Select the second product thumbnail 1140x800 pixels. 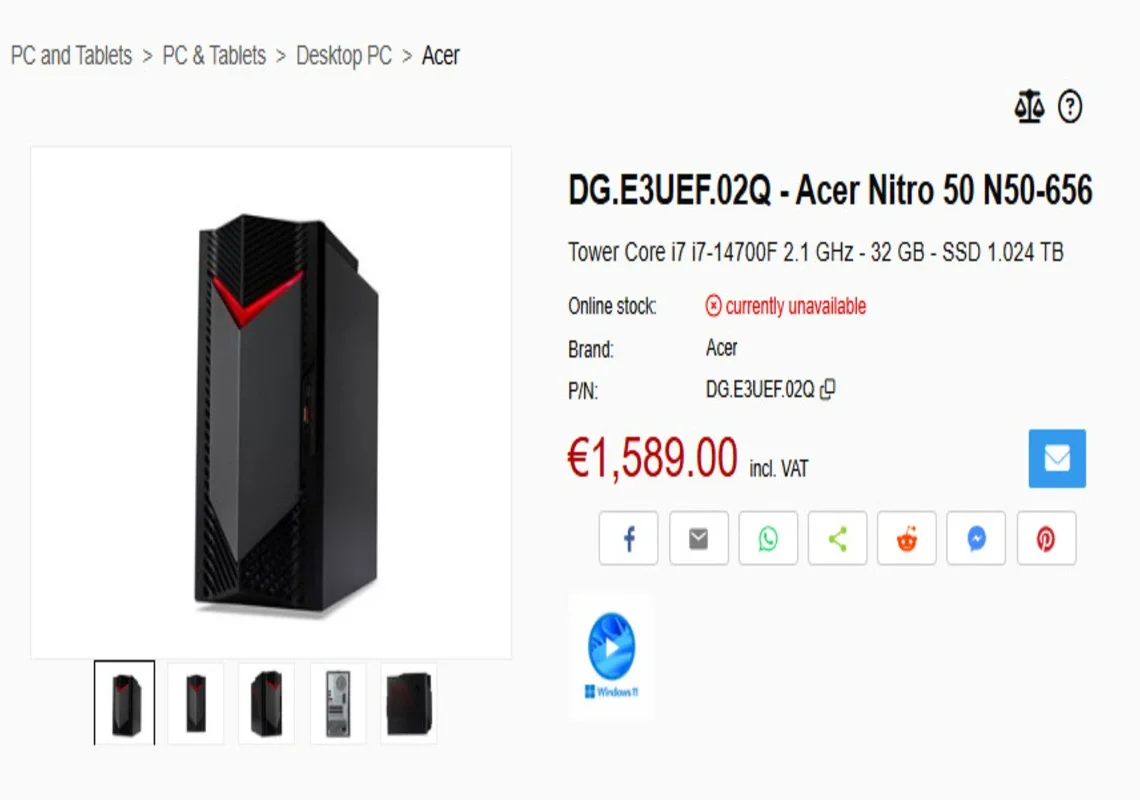(x=196, y=703)
